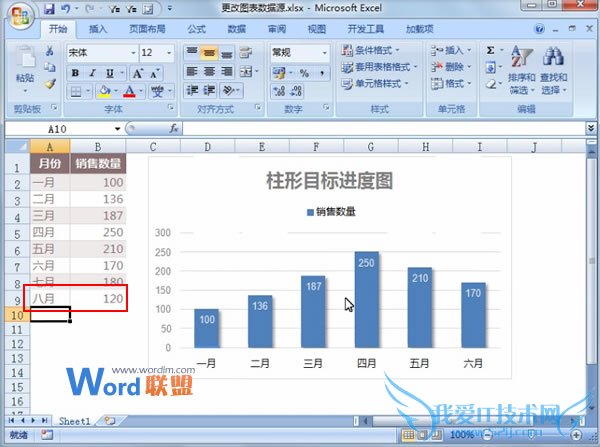The width and height of the screenshot is (600, 447).
Task: Click the formula bar input
Action: pos(384,129)
